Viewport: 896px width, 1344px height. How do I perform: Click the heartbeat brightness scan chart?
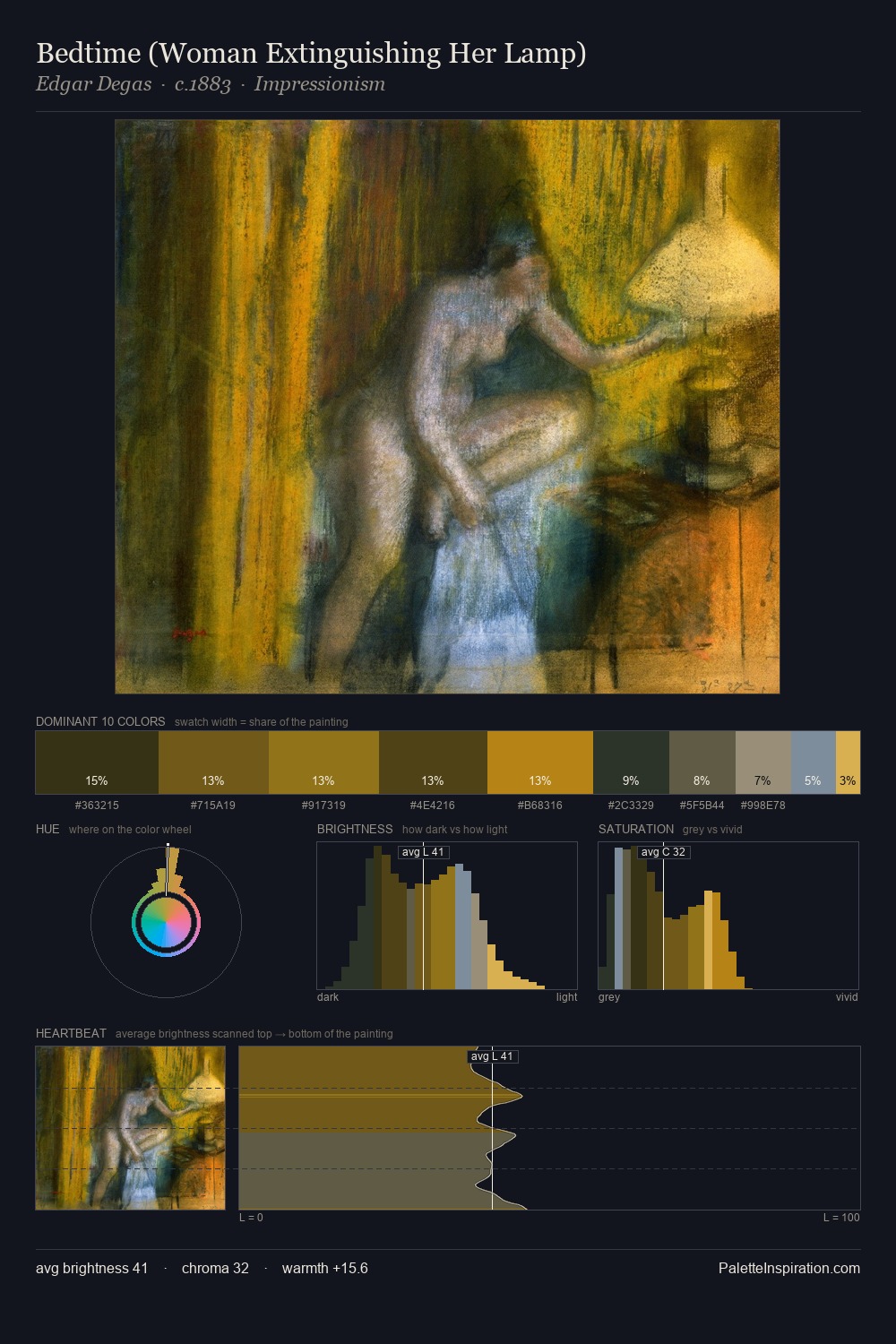click(x=549, y=1128)
